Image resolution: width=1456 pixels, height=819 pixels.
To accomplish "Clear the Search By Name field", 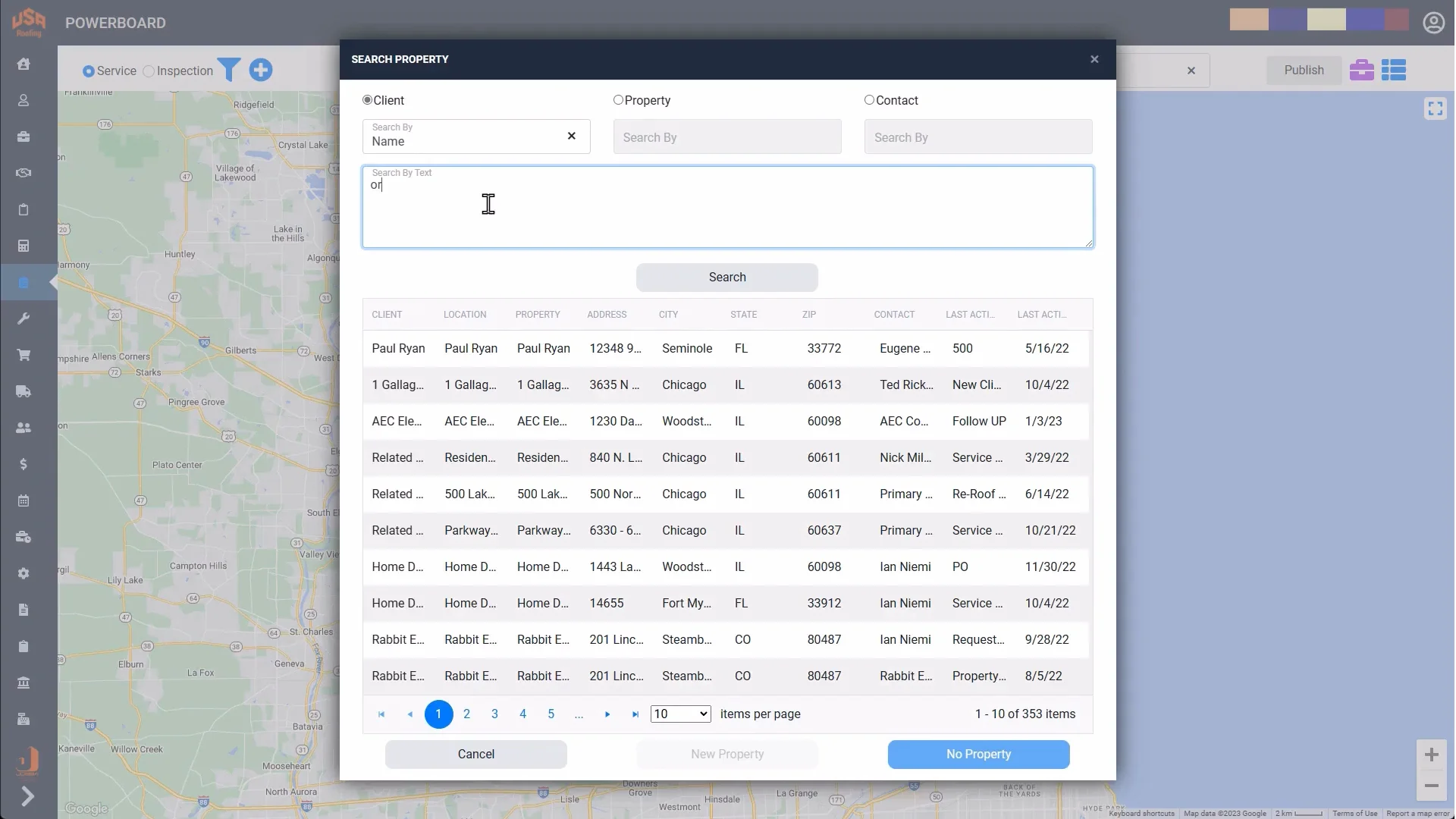I will pyautogui.click(x=572, y=136).
